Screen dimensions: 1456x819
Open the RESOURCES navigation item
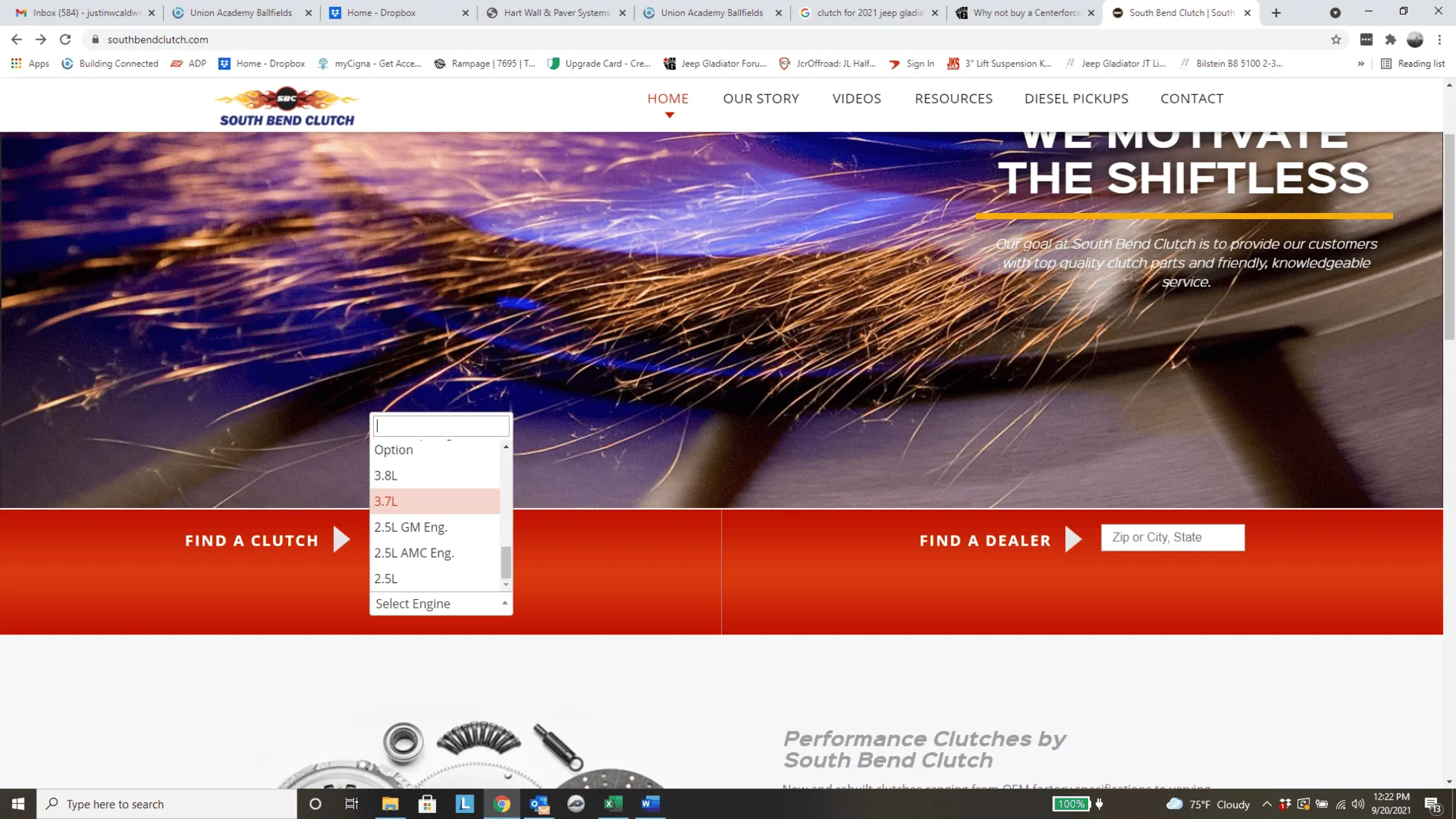pos(953,98)
